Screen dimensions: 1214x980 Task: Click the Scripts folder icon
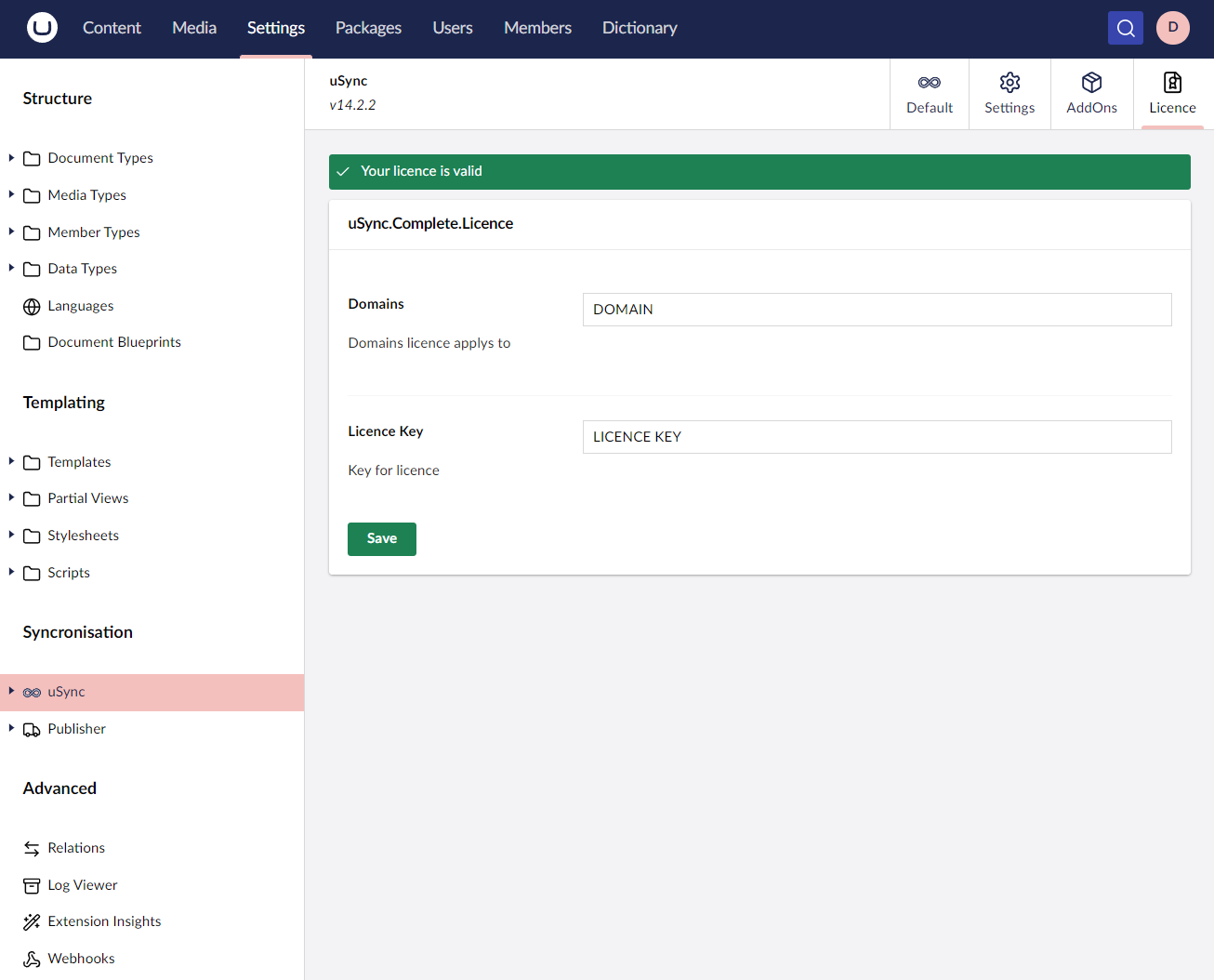(32, 573)
